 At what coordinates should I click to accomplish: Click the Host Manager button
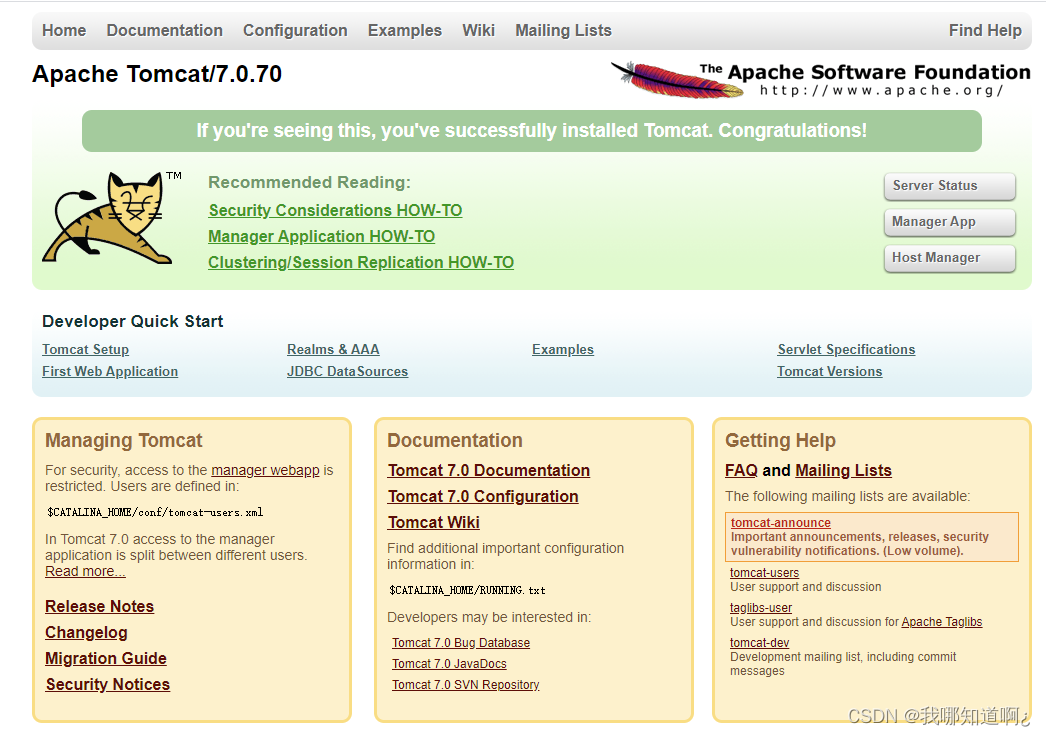tap(949, 258)
